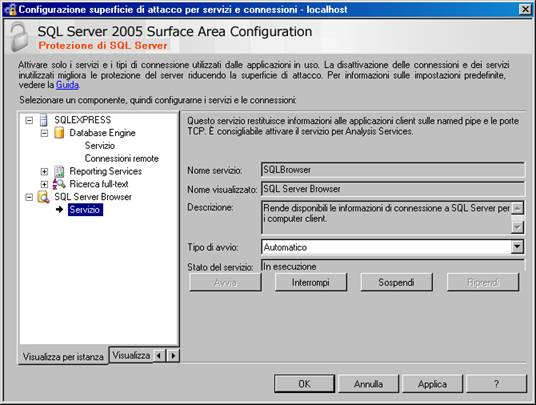The image size is (536, 405).
Task: Confirm with the OK button
Action: tap(304, 384)
